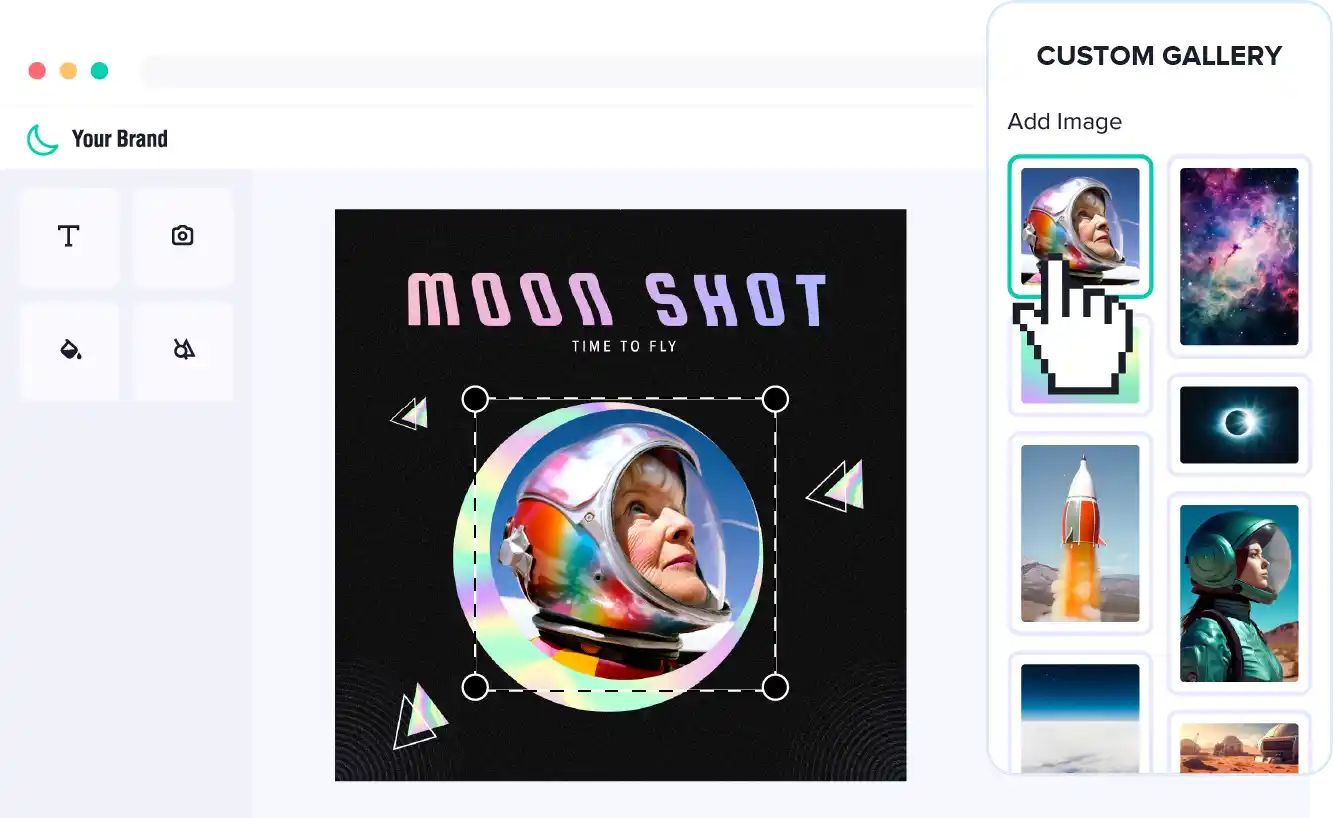Click the bottom-right selection resize handle

(775, 687)
